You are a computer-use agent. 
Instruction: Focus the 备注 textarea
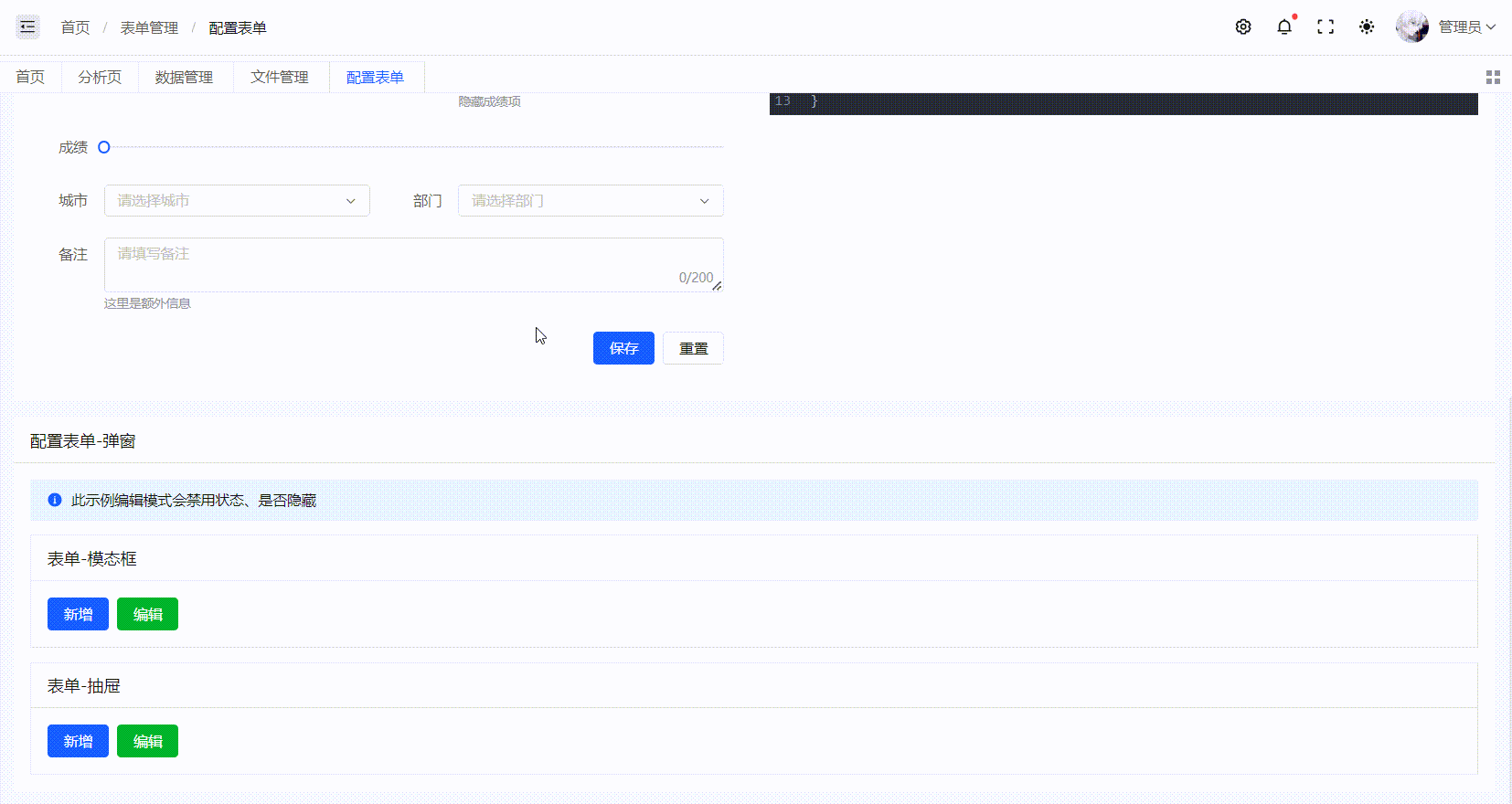(413, 265)
